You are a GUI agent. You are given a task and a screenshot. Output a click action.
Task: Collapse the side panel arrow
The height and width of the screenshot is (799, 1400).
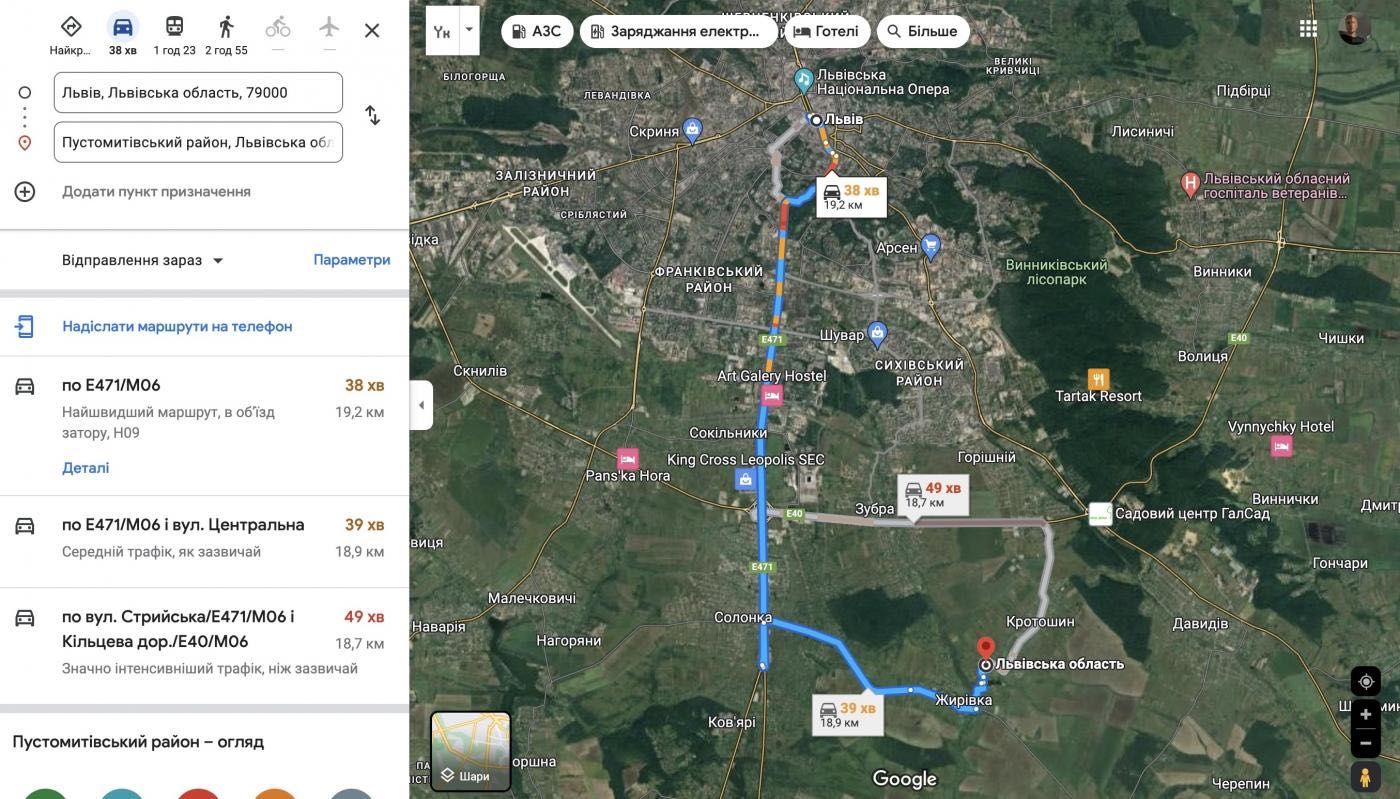click(421, 405)
